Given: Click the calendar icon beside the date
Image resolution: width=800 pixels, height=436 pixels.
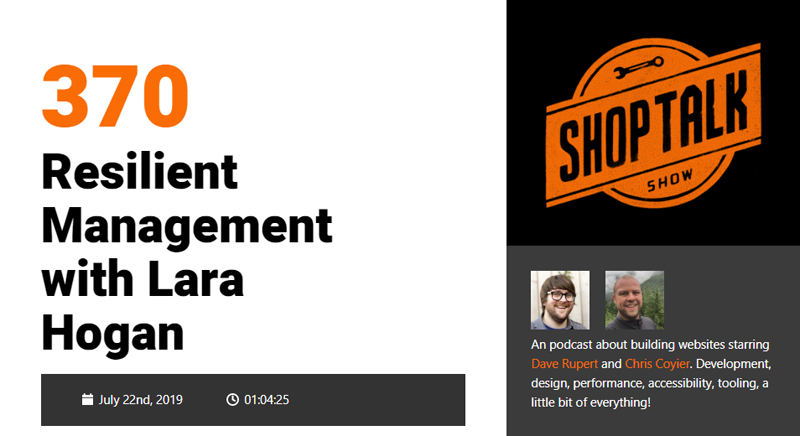Looking at the screenshot, I should [x=87, y=399].
